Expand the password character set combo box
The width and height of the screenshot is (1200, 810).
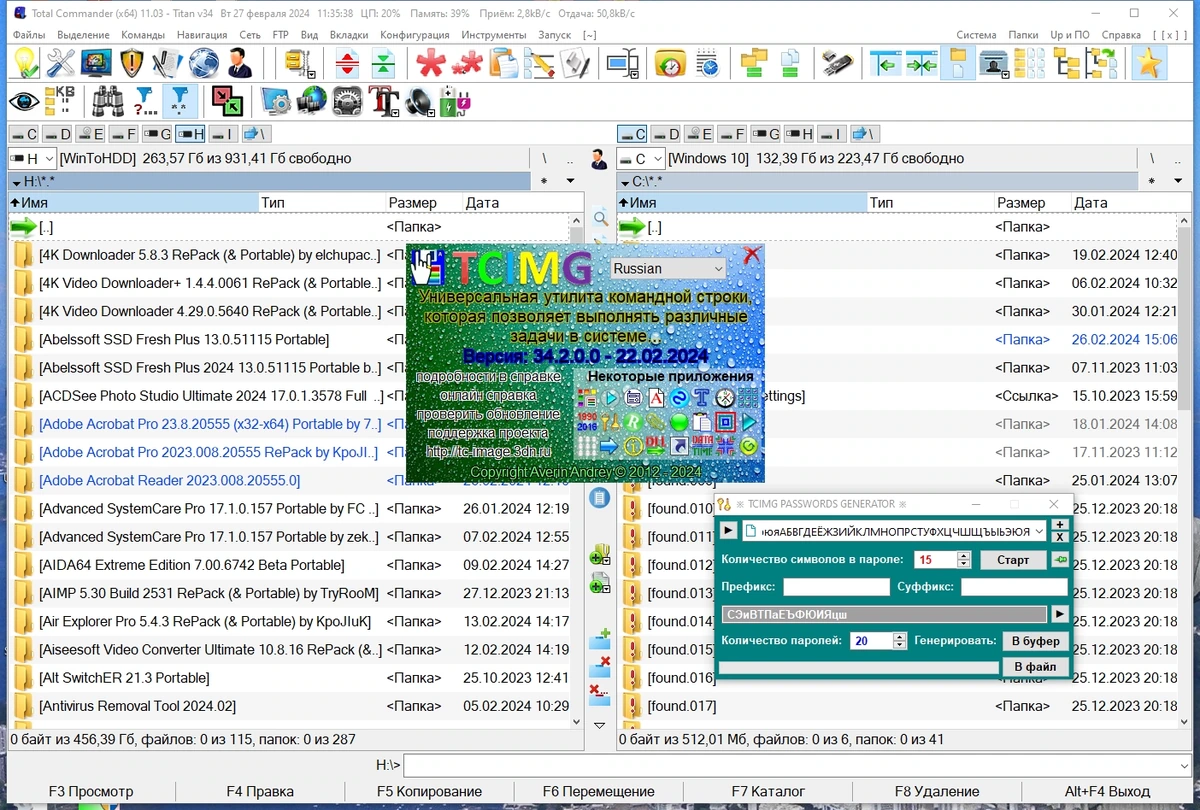point(1039,530)
